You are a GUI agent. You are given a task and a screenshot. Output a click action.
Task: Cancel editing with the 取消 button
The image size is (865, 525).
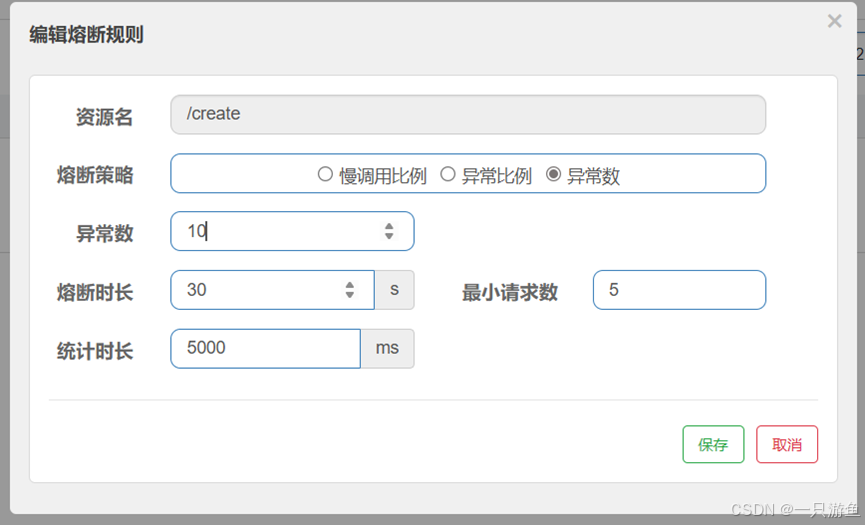(787, 444)
